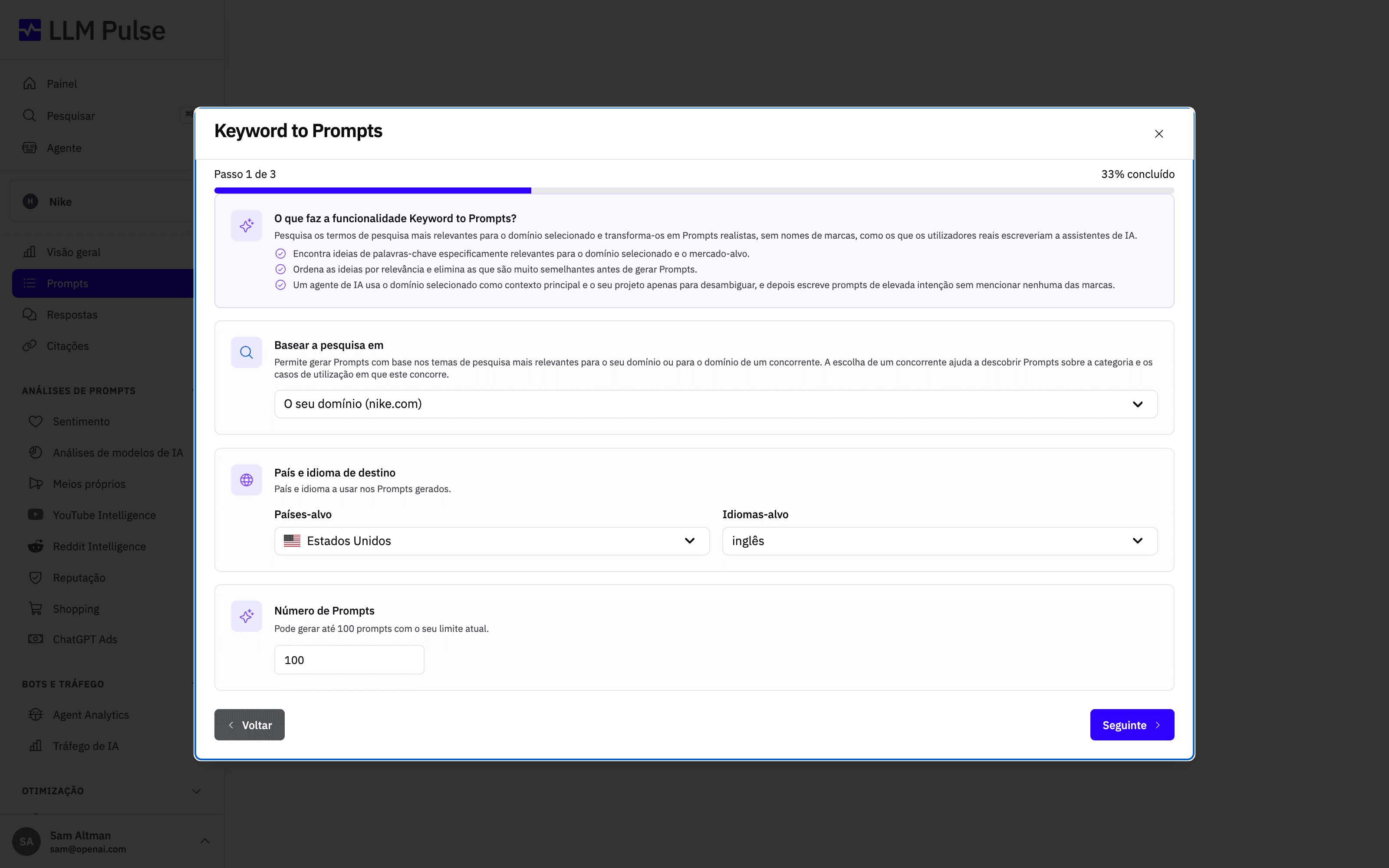Click the Meios próprios flag icon
1389x868 pixels.
[x=36, y=483]
